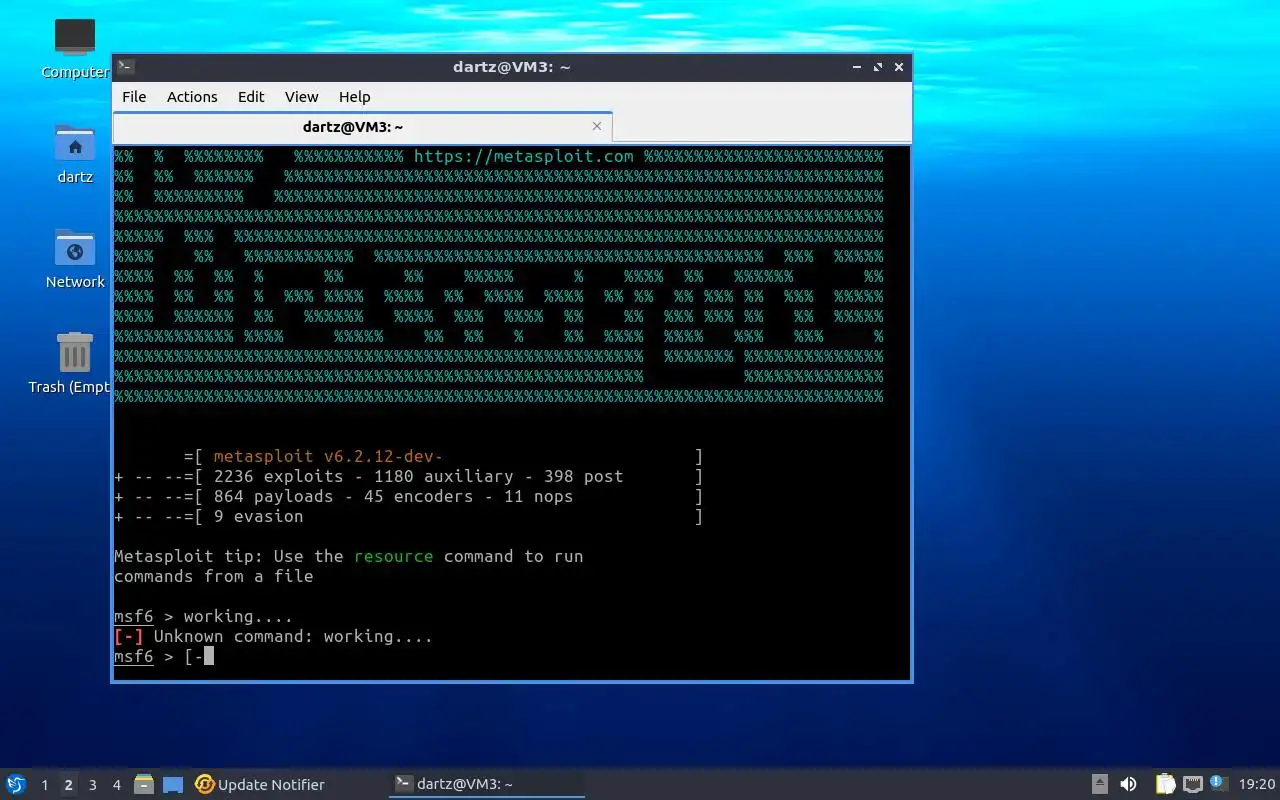Click the '9 evasion' line in the banner
Image resolution: width=1280 pixels, height=800 pixels.
point(258,517)
